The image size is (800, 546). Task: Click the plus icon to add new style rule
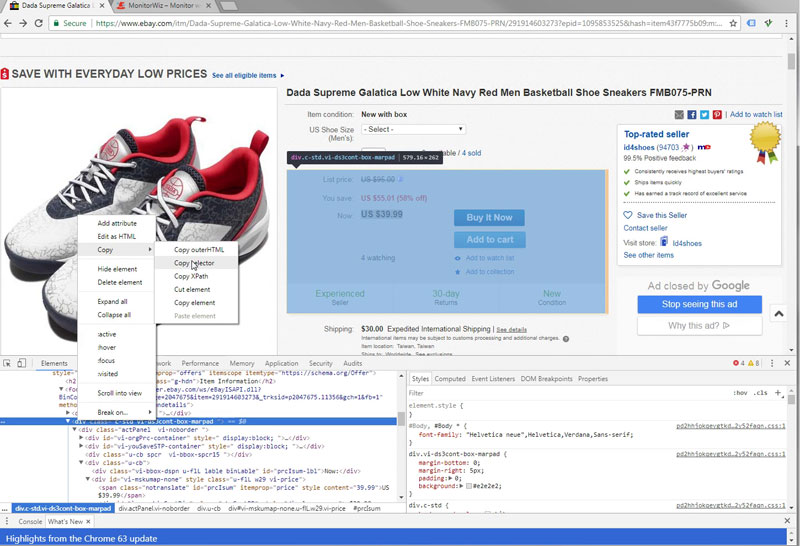coord(778,392)
